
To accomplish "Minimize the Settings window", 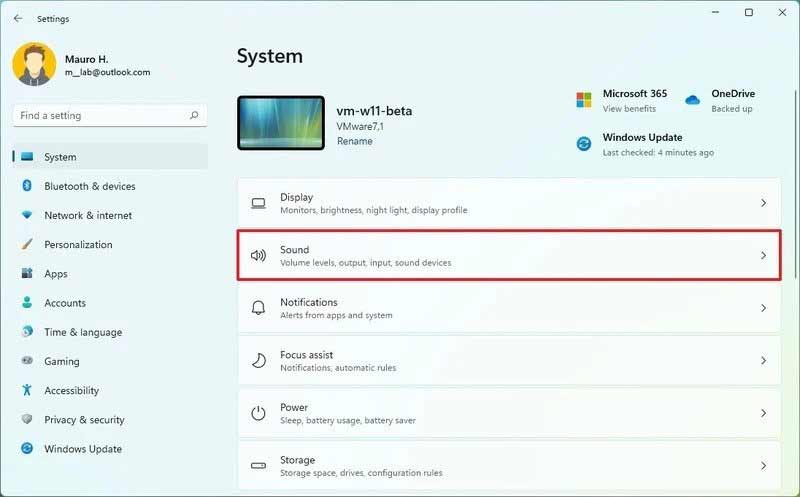I will pyautogui.click(x=715, y=12).
